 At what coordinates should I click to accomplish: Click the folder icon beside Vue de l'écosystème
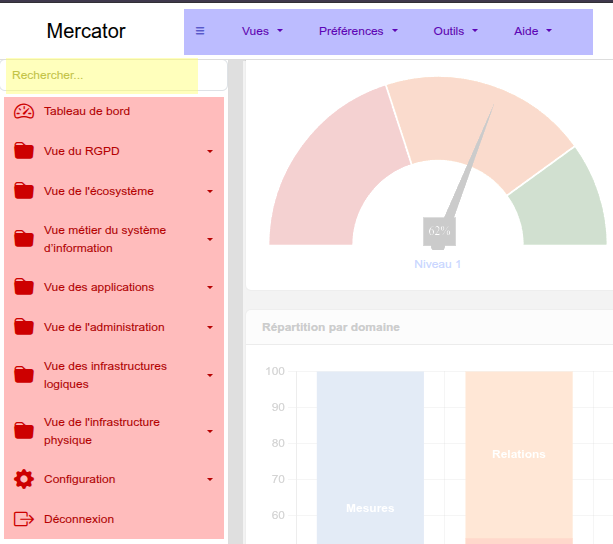point(24,191)
